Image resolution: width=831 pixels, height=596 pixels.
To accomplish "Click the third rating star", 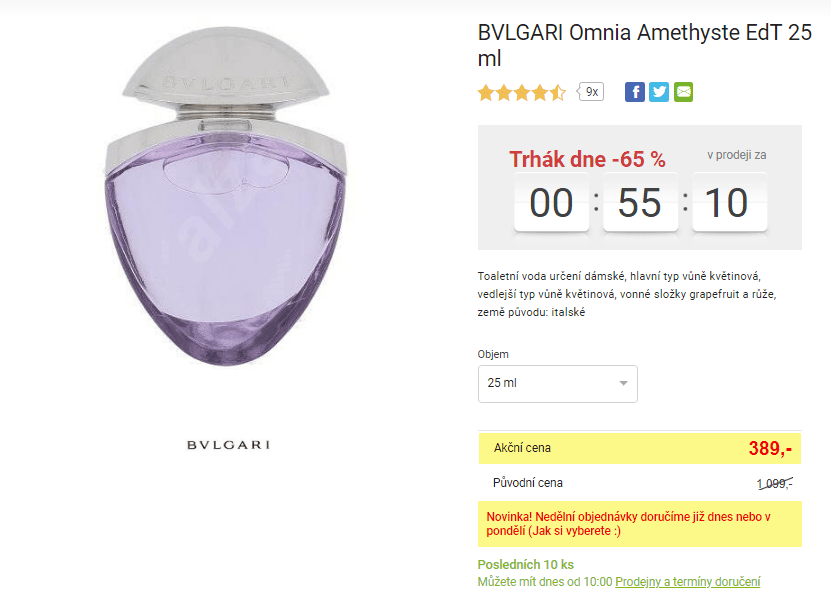I will 523,91.
